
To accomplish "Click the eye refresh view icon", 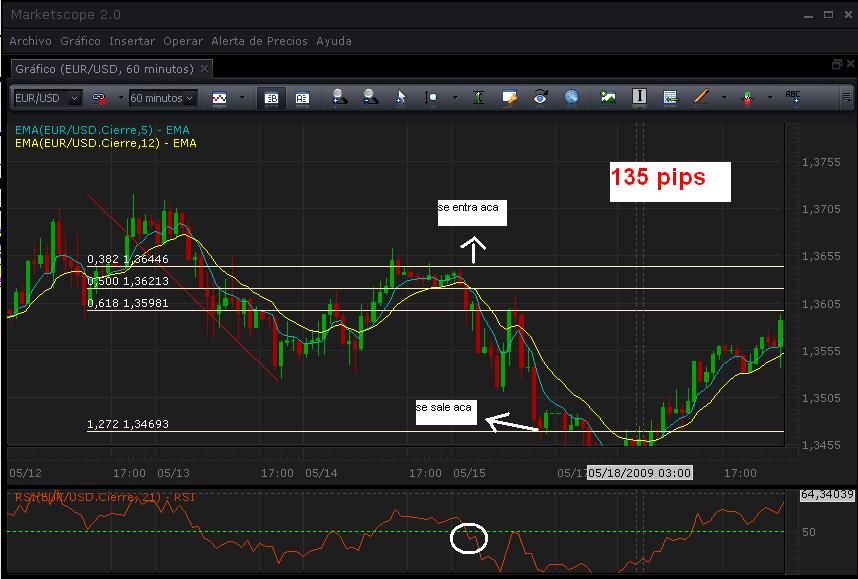I will pos(541,98).
